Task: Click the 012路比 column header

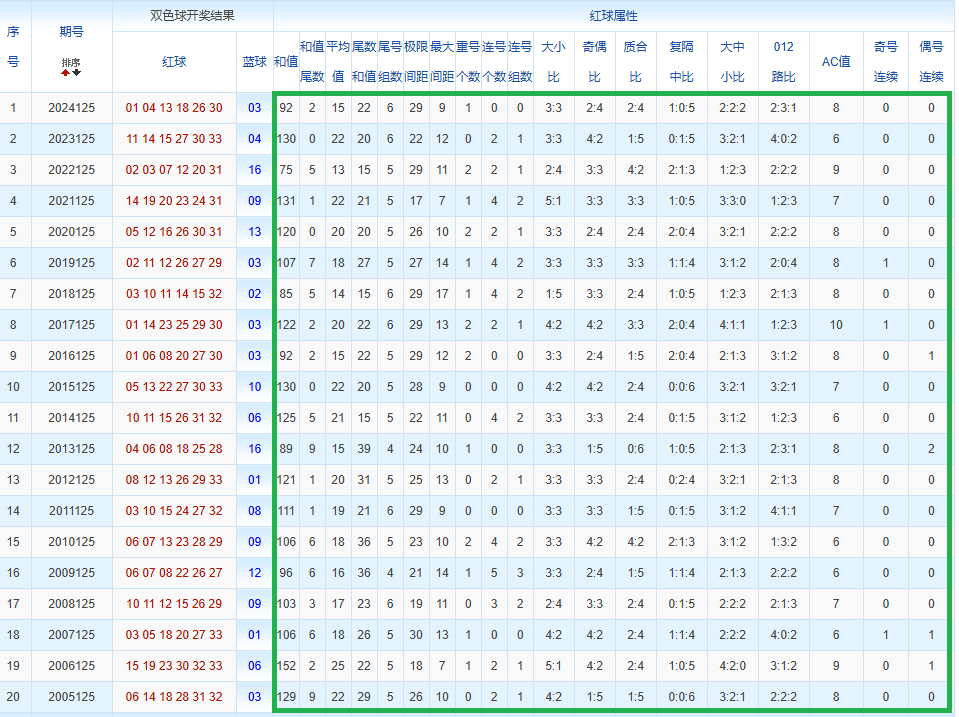Action: point(784,61)
